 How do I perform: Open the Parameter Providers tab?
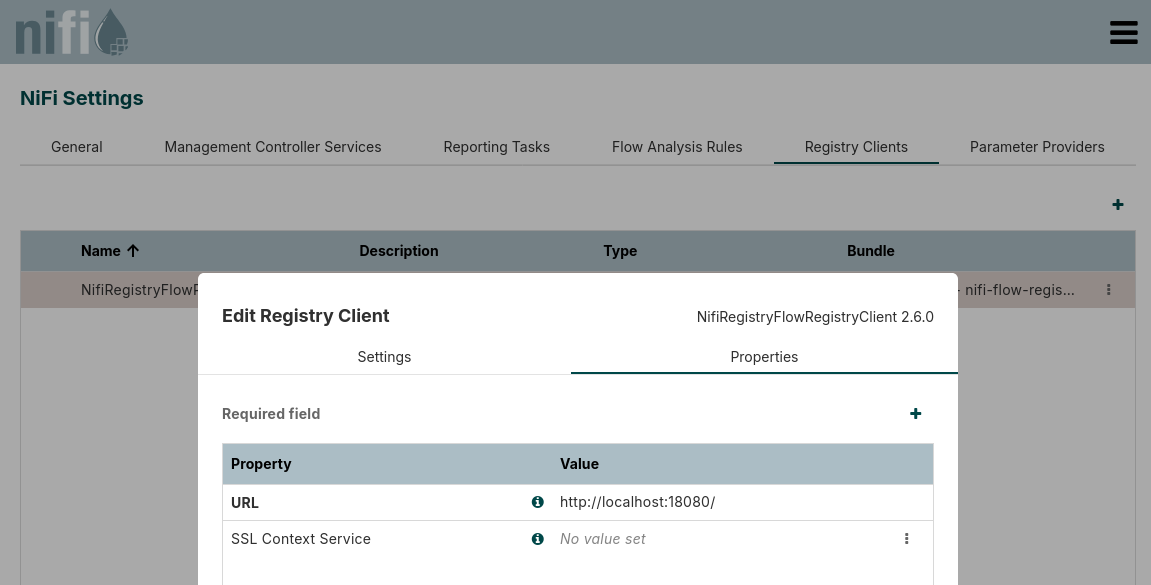(x=1037, y=147)
